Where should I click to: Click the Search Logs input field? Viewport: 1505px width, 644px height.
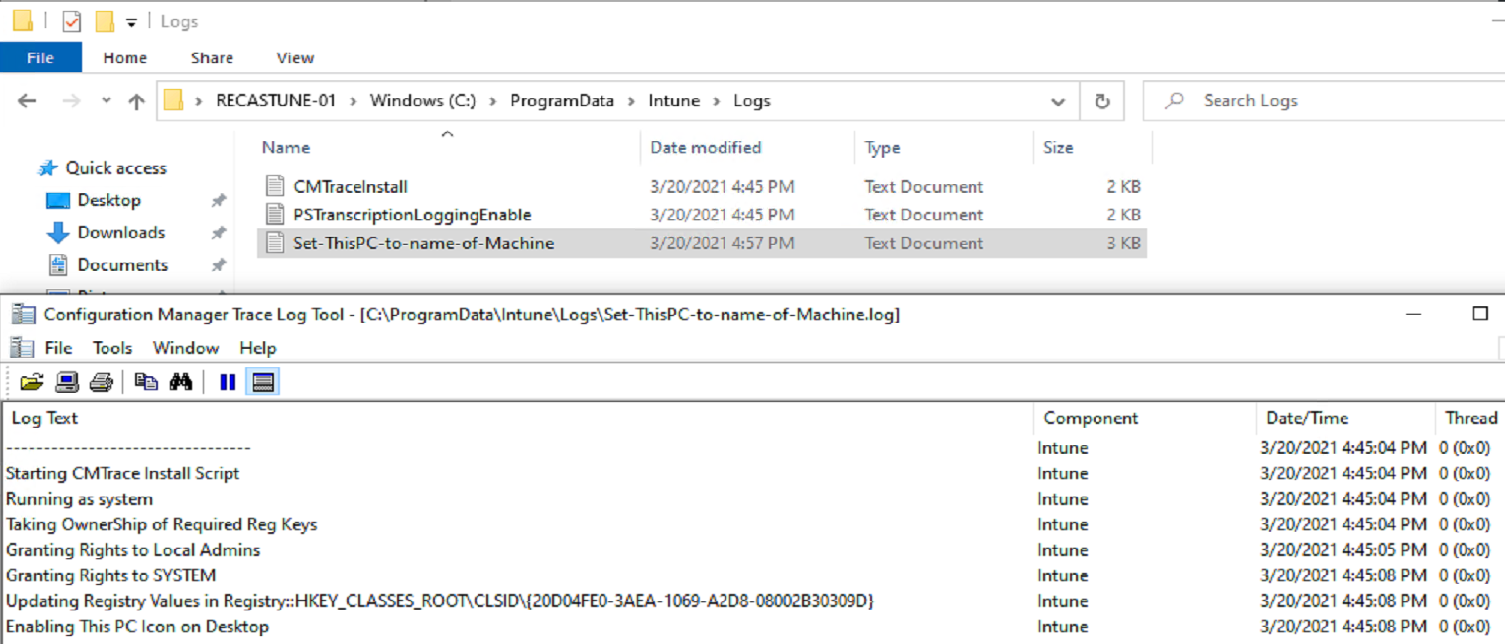pos(1320,101)
